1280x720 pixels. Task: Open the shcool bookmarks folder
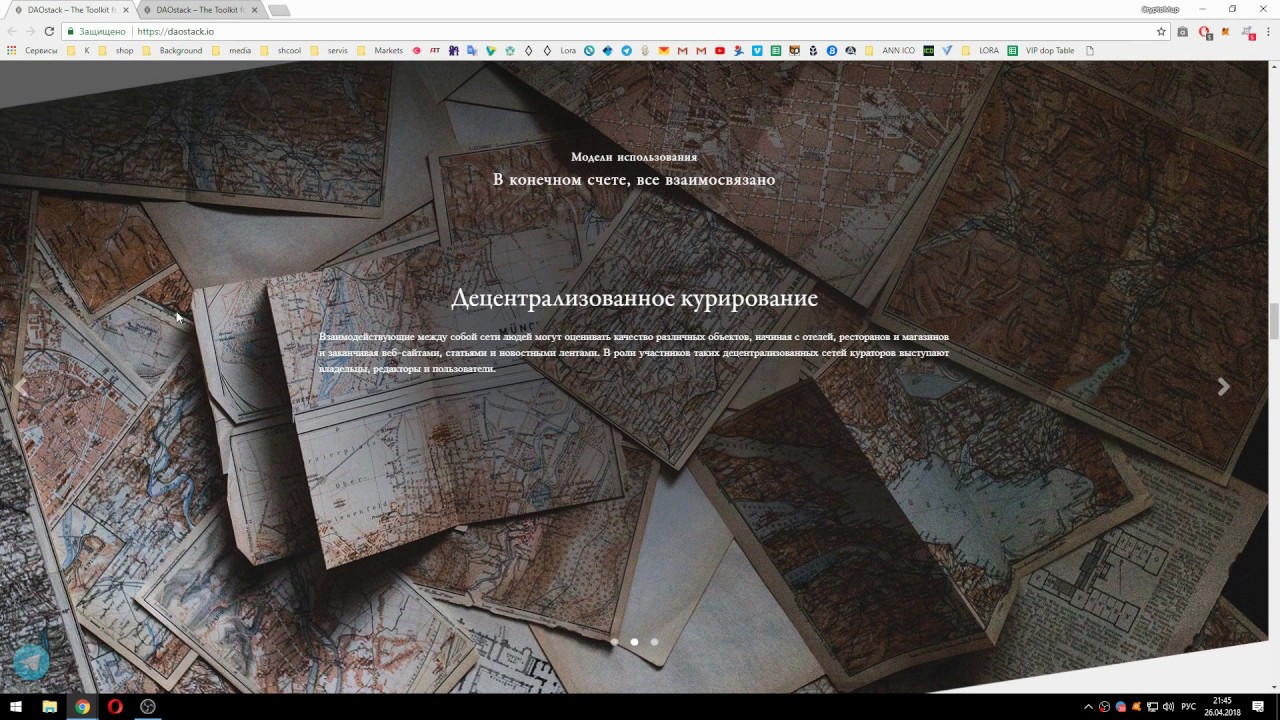[x=280, y=50]
